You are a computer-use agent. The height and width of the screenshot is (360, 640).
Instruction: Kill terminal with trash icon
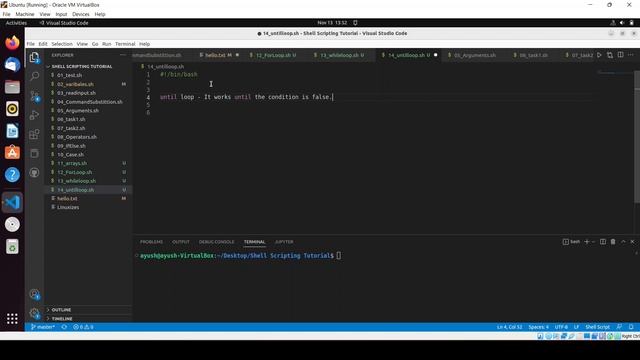[x=613, y=242]
